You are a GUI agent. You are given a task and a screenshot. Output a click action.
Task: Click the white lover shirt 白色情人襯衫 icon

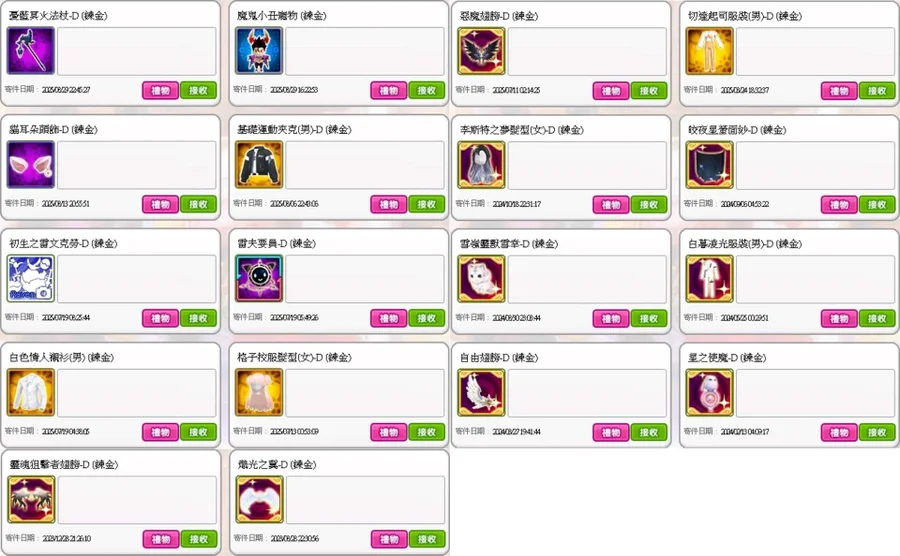pos(30,392)
